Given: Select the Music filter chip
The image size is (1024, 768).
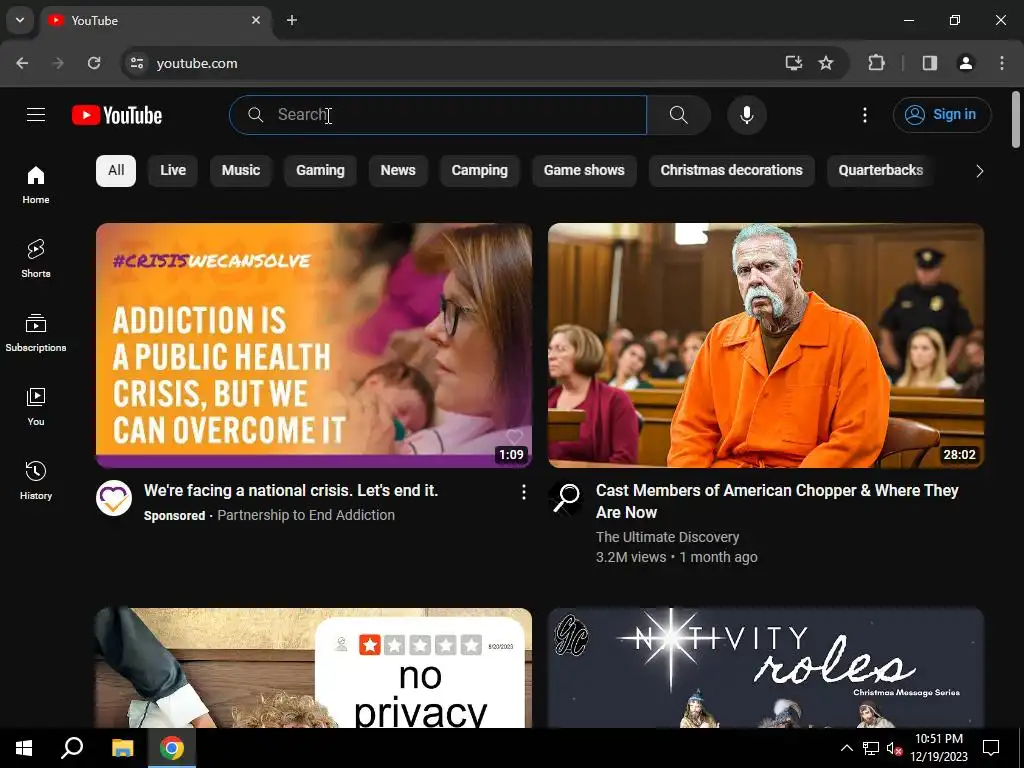Looking at the screenshot, I should (241, 170).
